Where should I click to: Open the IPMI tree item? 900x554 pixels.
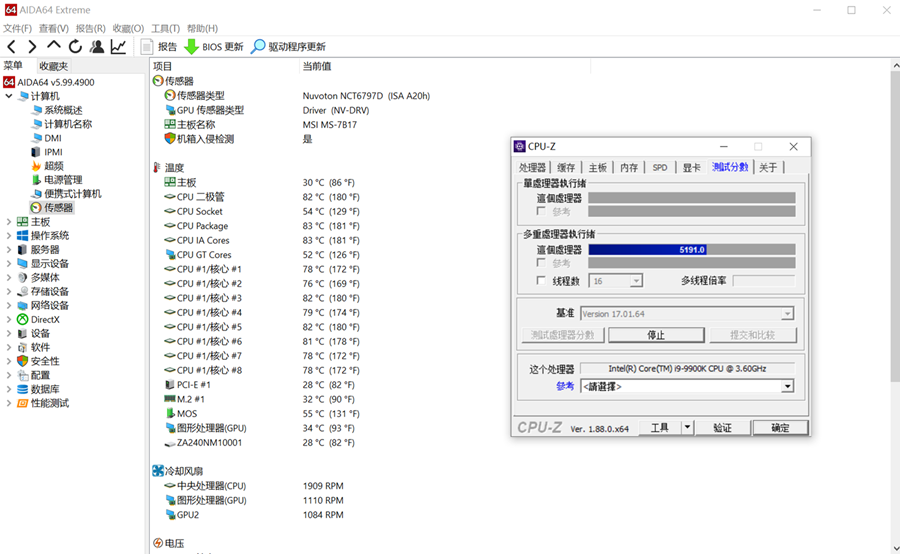click(53, 152)
